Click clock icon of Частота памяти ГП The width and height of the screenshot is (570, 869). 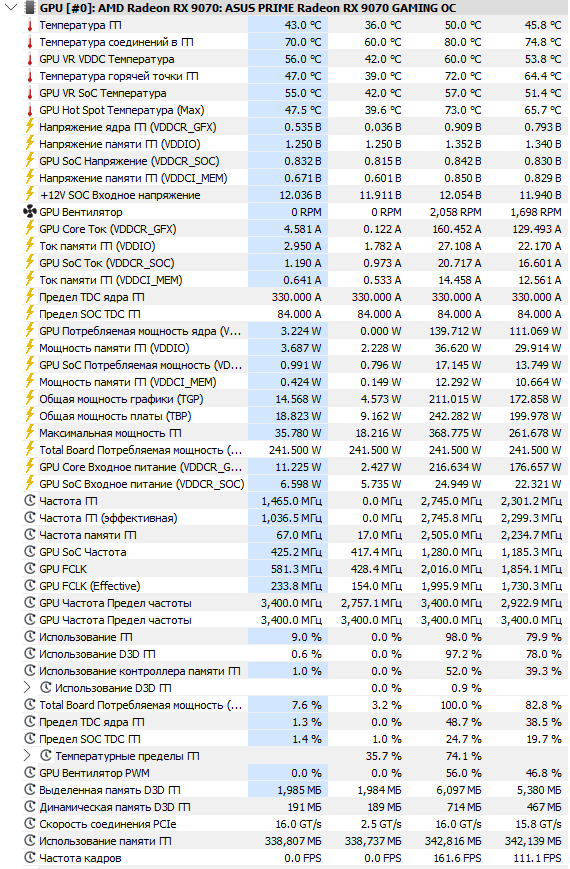[x=30, y=535]
